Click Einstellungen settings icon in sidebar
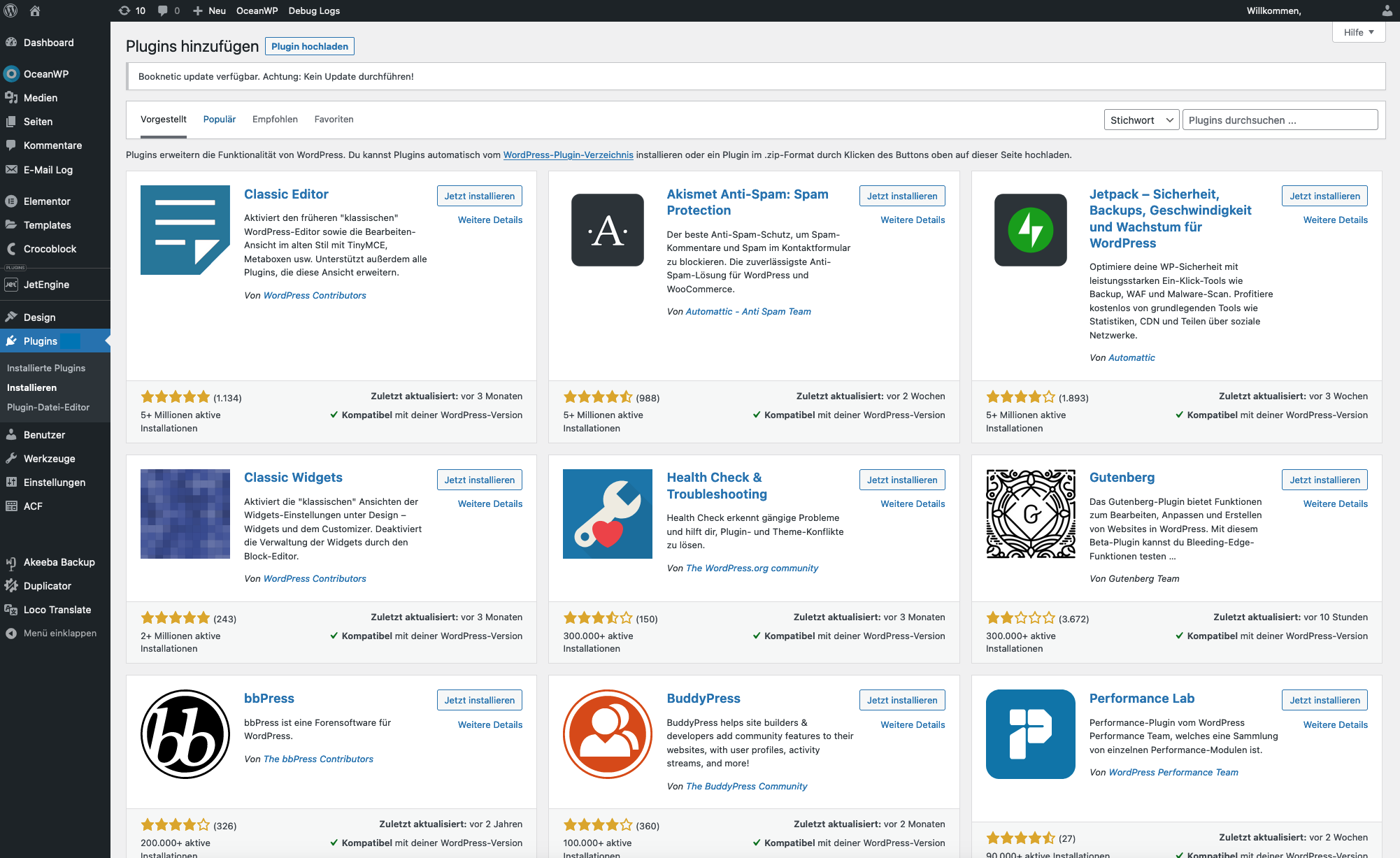1400x858 pixels. [x=11, y=482]
